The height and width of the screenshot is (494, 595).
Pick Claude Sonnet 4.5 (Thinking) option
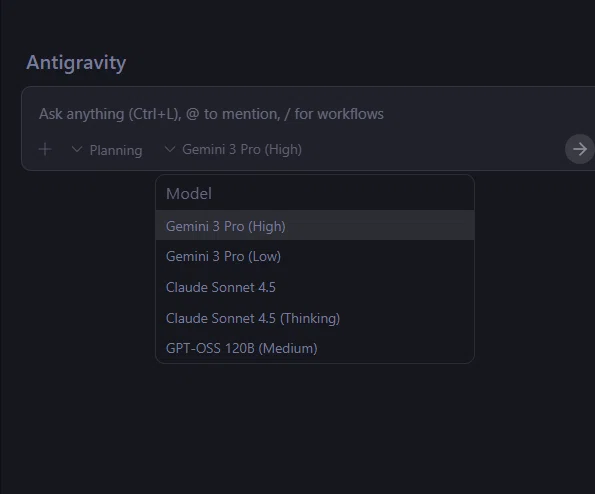pyautogui.click(x=315, y=318)
